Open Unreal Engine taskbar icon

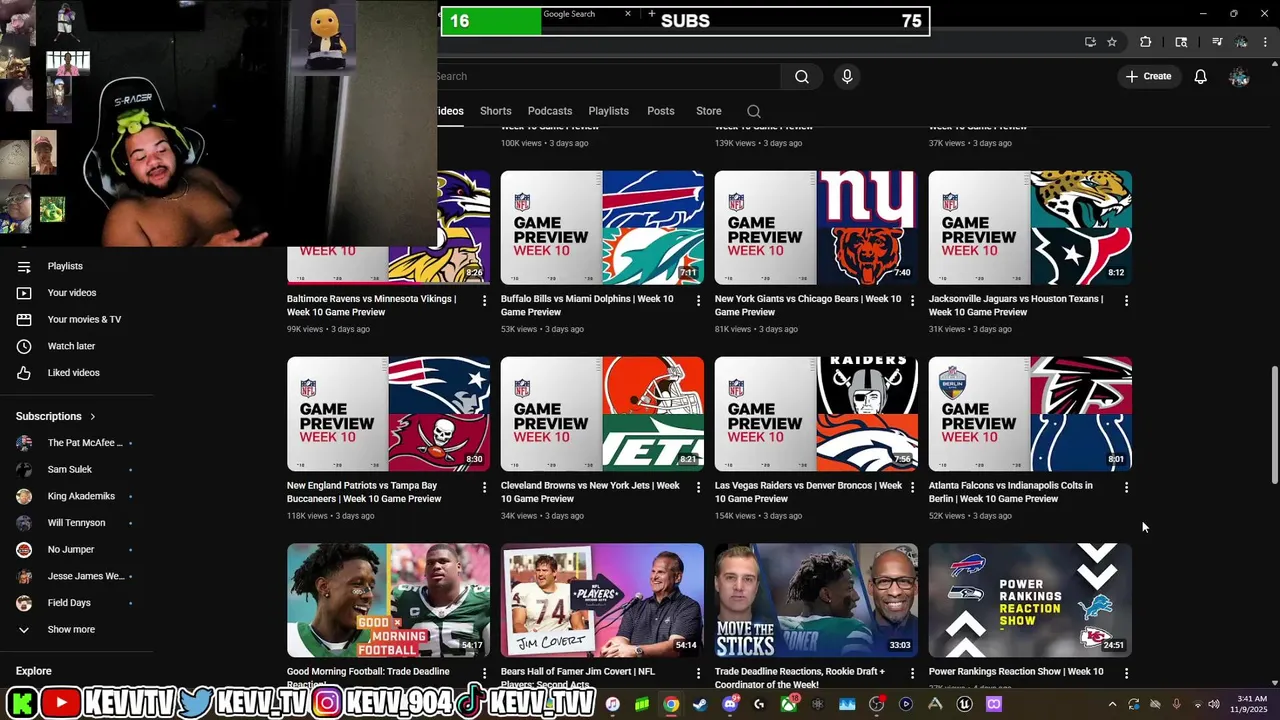pos(964,704)
